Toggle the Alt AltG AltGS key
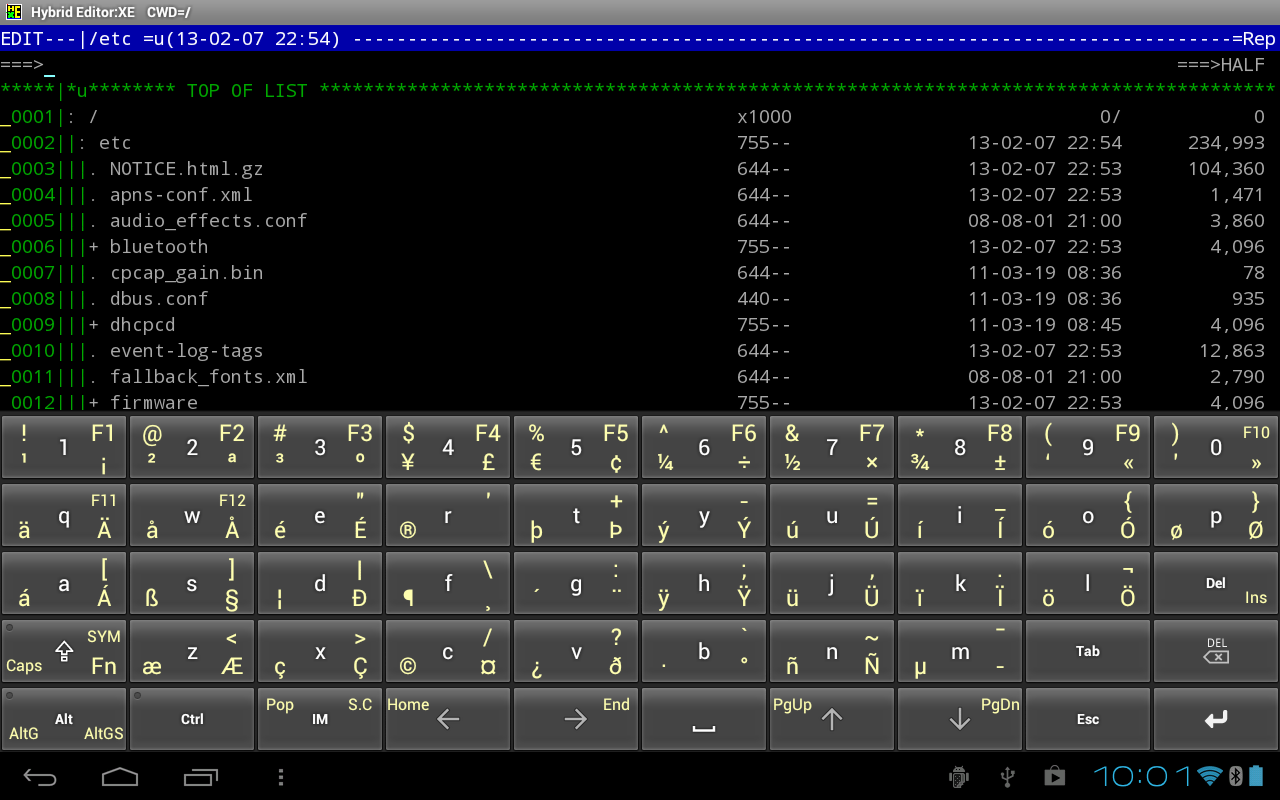 click(64, 719)
